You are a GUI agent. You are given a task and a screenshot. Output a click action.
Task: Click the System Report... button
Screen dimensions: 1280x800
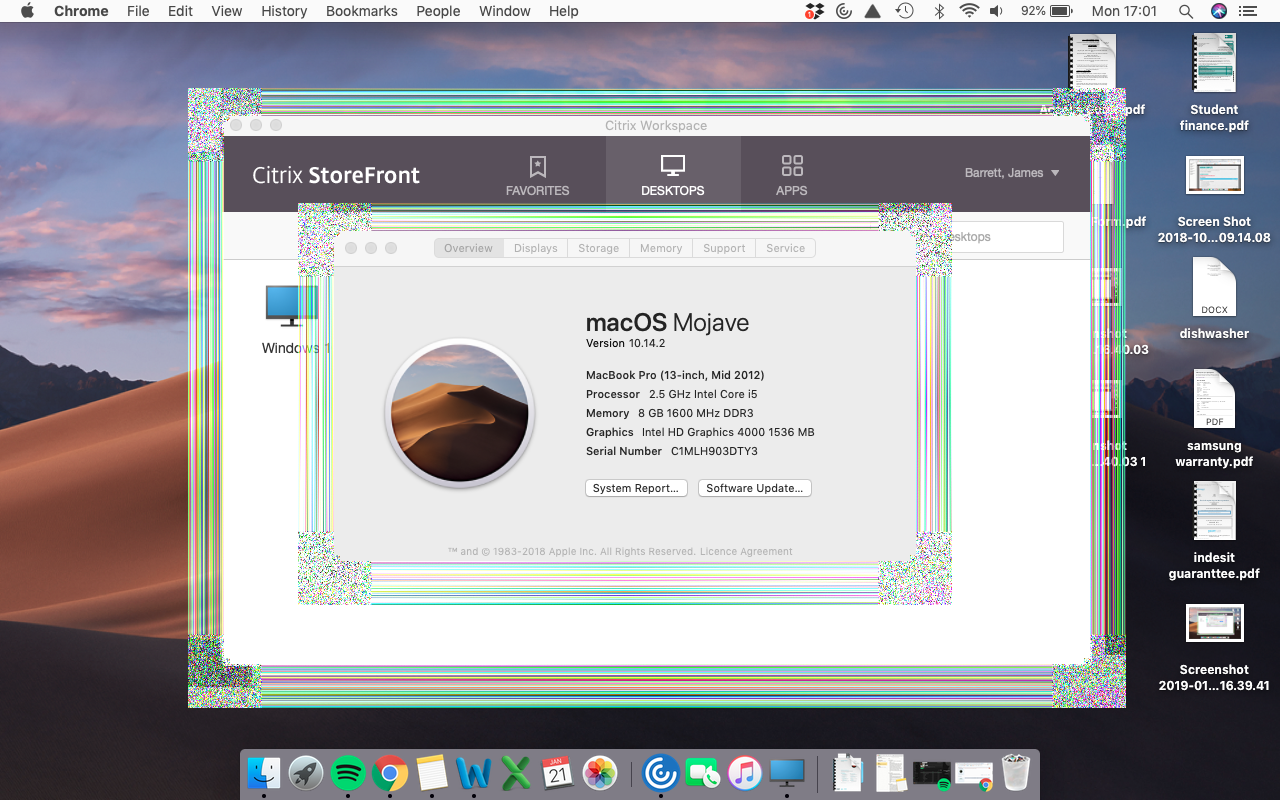[636, 488]
